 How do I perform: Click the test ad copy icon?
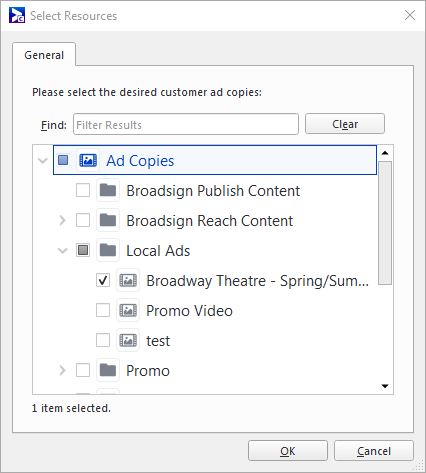(128, 340)
